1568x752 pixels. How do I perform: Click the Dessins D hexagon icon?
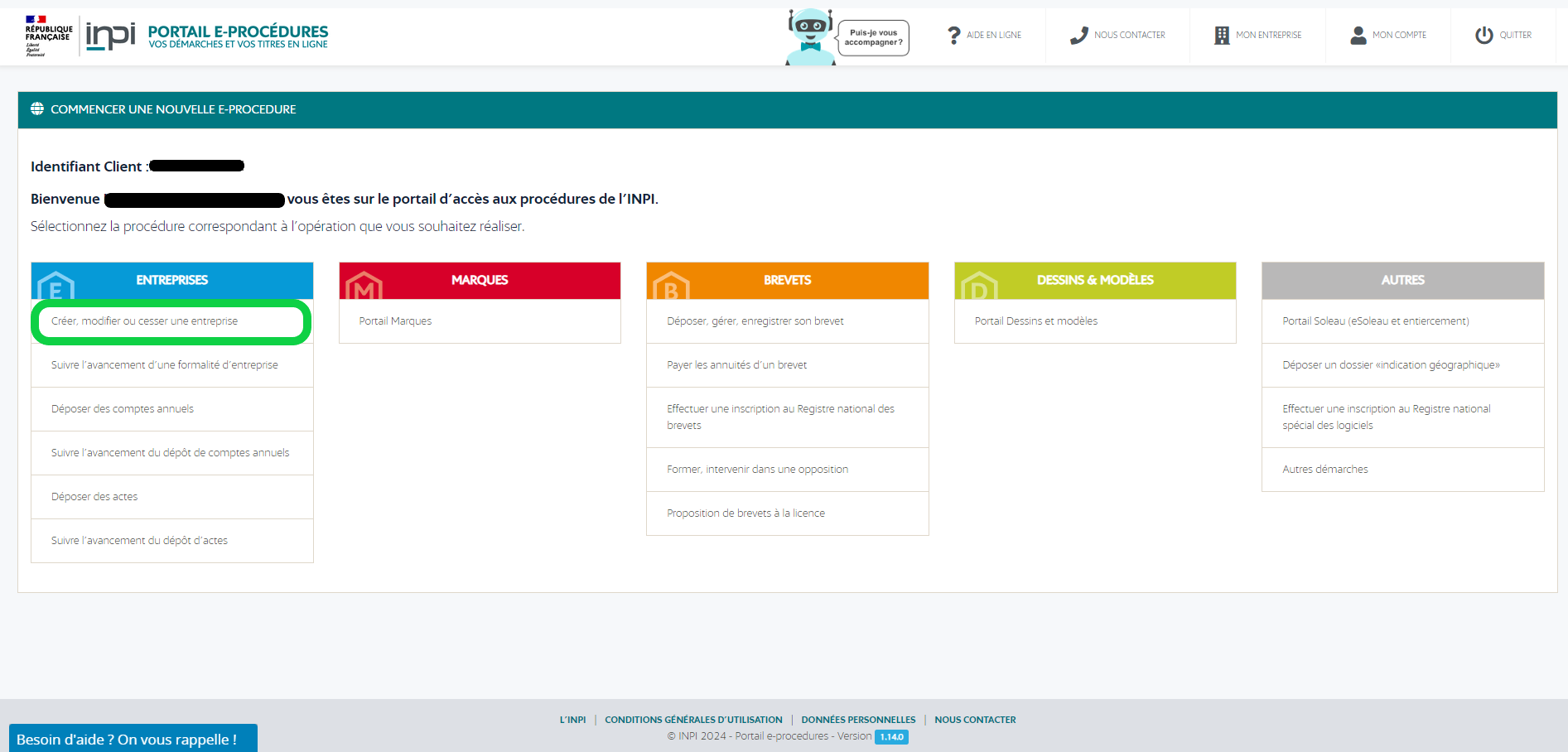[979, 286]
